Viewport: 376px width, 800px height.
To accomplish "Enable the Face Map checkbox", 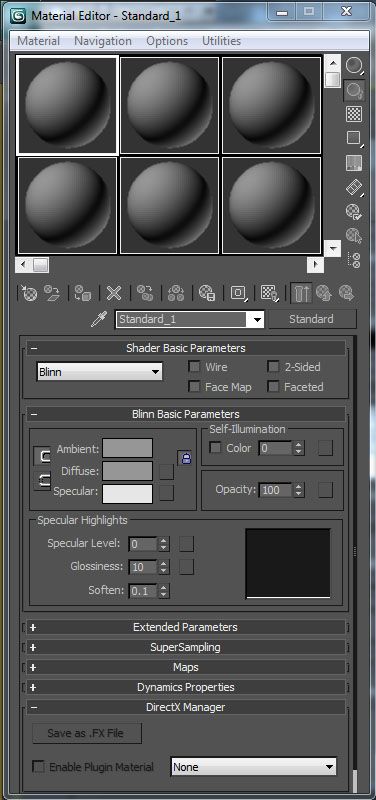I will pos(194,386).
